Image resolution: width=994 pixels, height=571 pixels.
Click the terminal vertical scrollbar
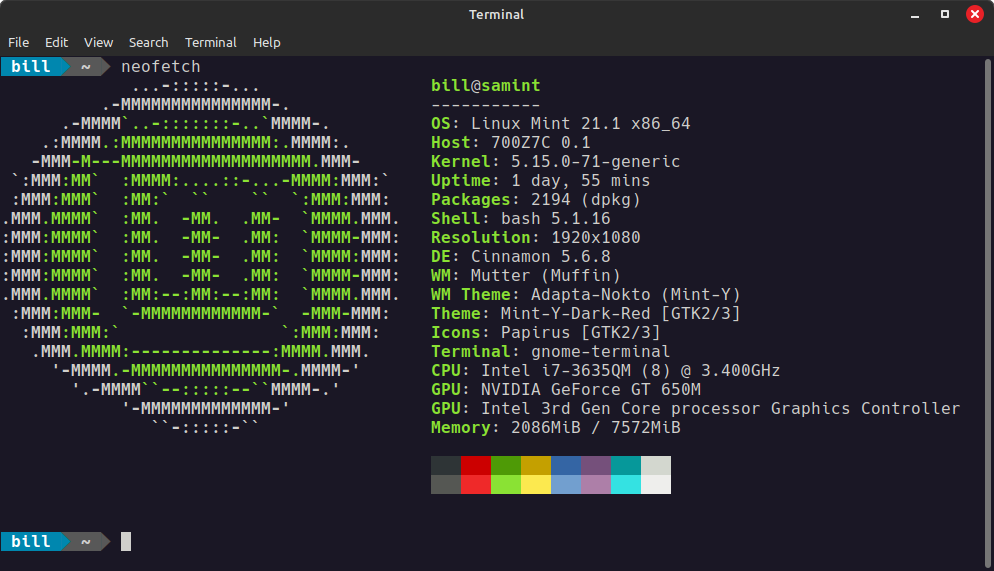tap(987, 313)
